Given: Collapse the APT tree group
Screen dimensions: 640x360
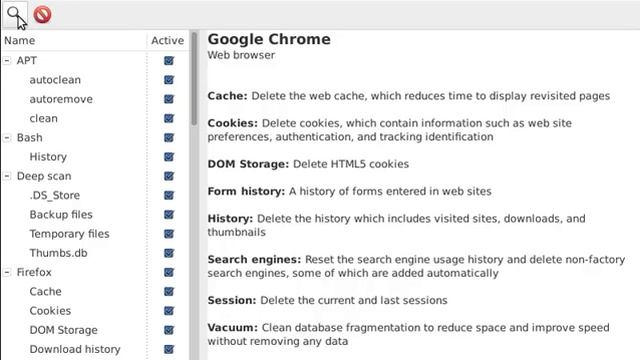Looking at the screenshot, I should (x=7, y=60).
